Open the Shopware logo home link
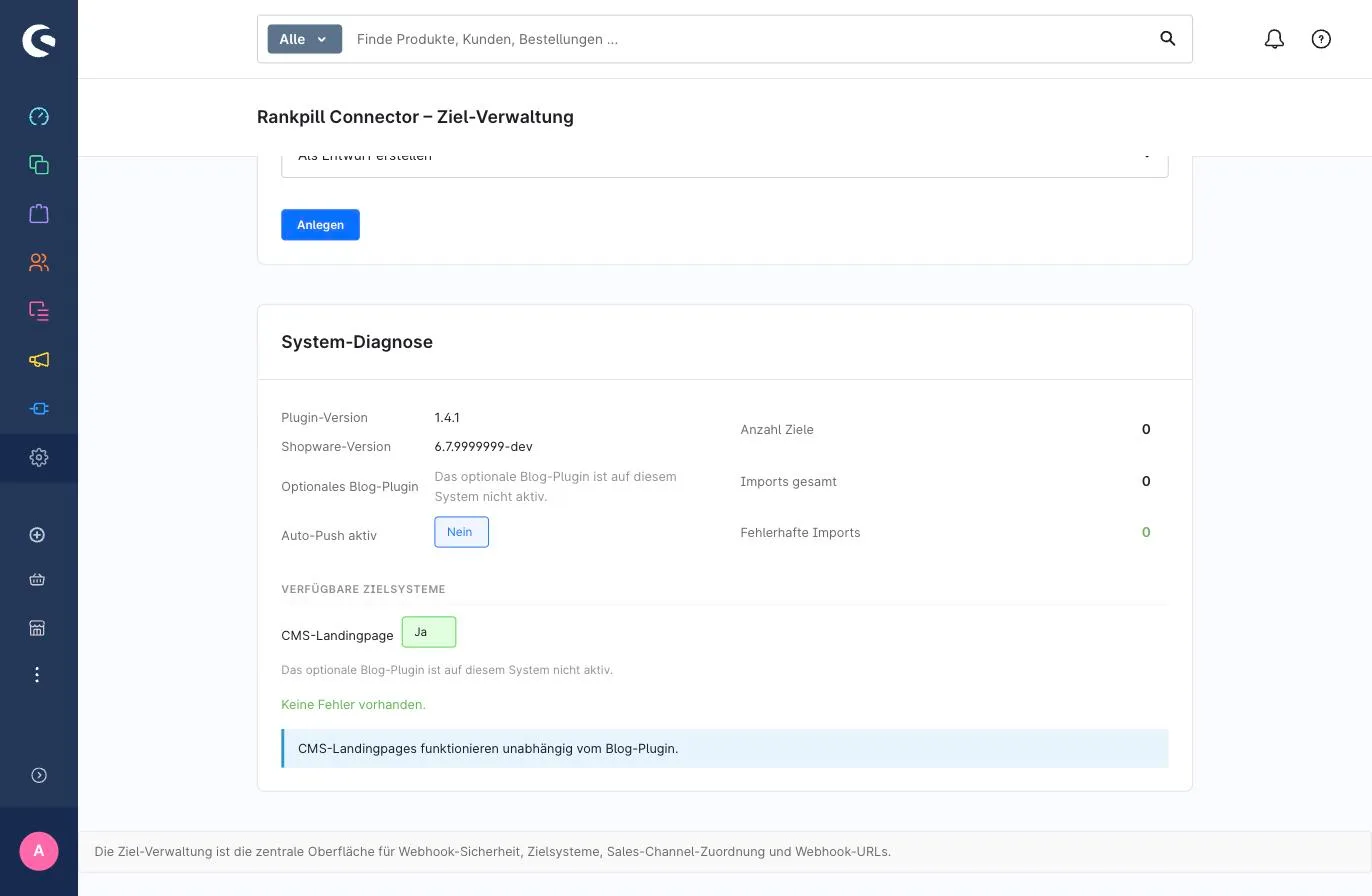 (x=39, y=40)
